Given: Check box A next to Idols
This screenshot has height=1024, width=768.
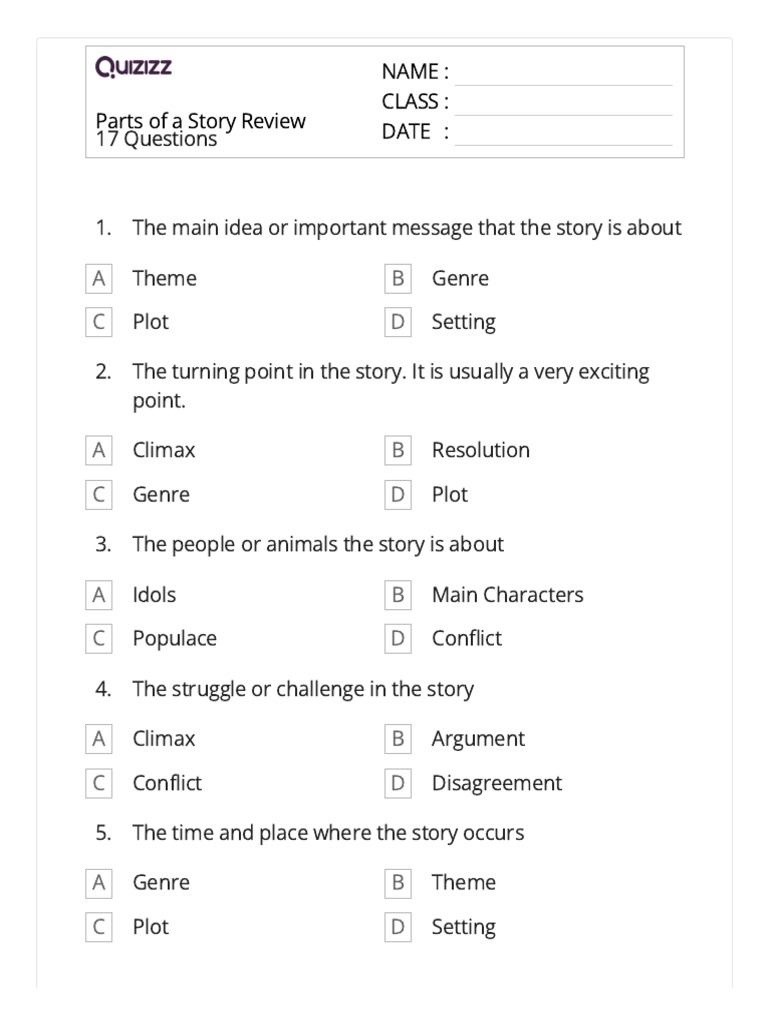Looking at the screenshot, I should pos(98,594).
